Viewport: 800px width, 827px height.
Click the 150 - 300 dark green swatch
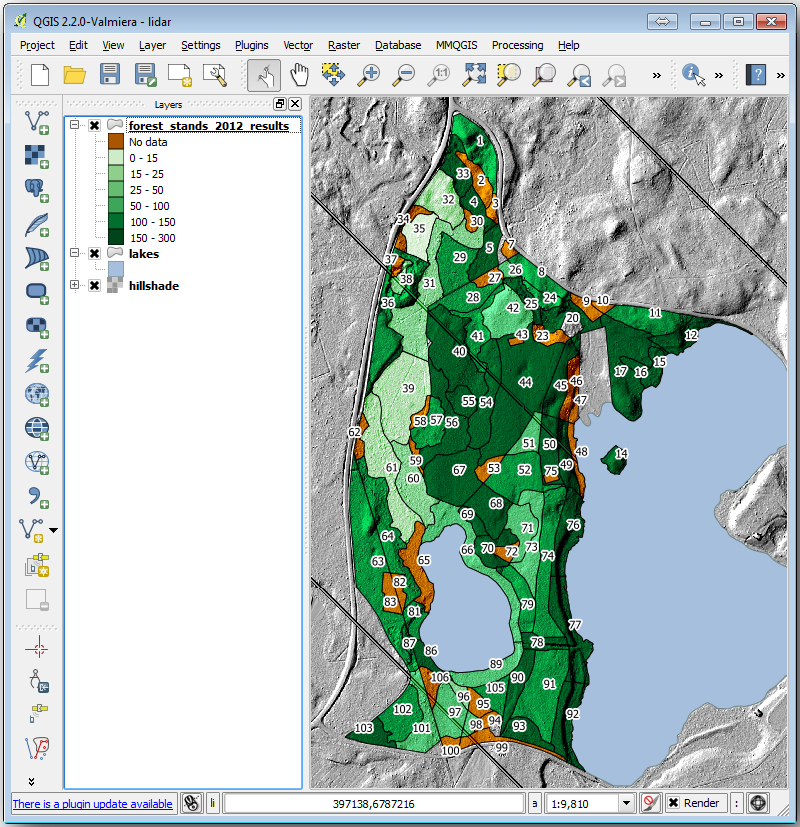[115, 238]
